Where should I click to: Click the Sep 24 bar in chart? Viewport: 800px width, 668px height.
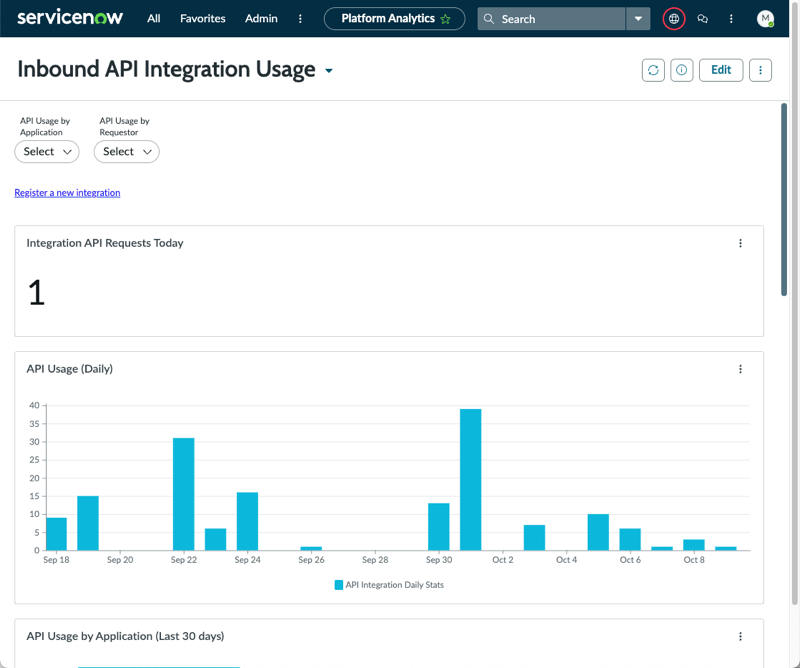click(x=247, y=521)
